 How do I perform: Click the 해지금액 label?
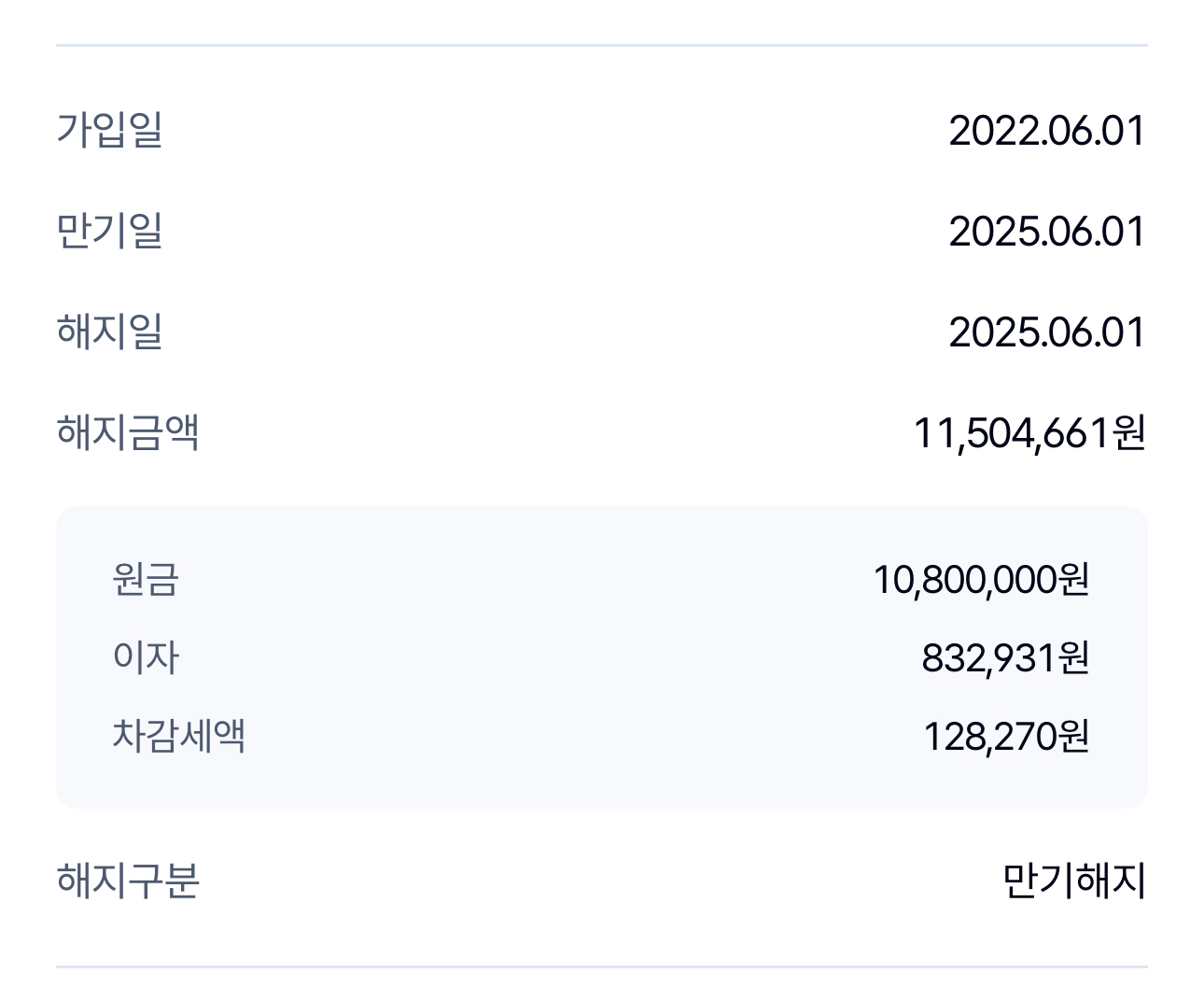click(x=128, y=432)
